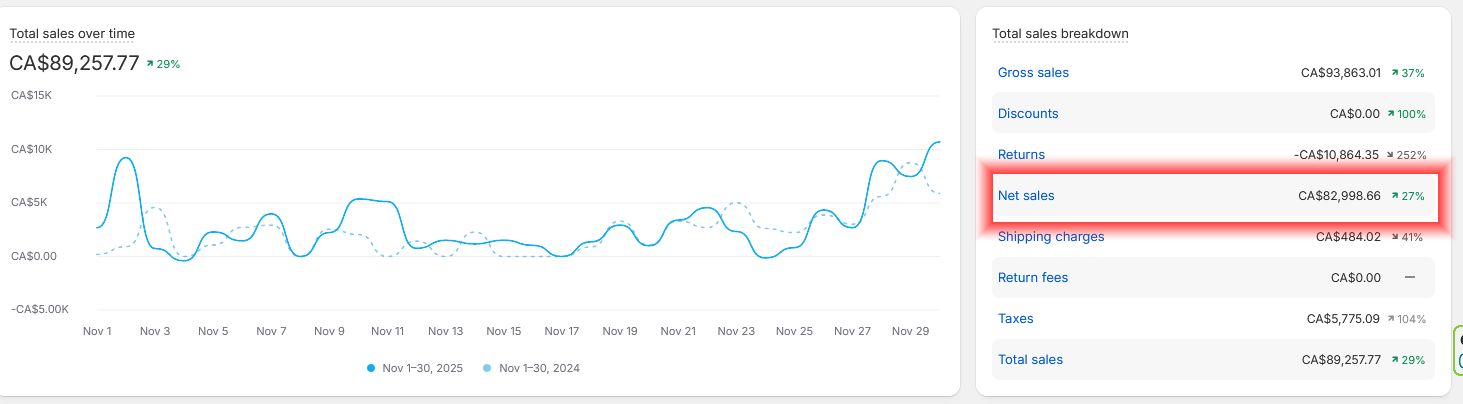Click the up arrow next to Gross sales 37%

1394,73
